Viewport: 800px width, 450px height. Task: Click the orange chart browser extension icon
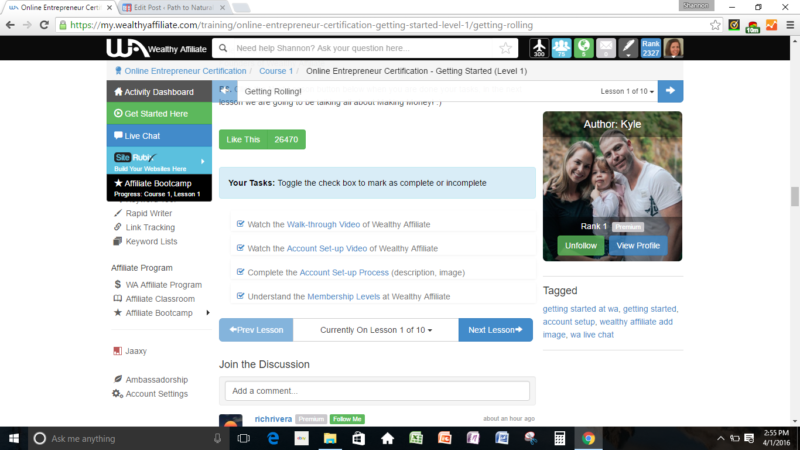tap(771, 25)
